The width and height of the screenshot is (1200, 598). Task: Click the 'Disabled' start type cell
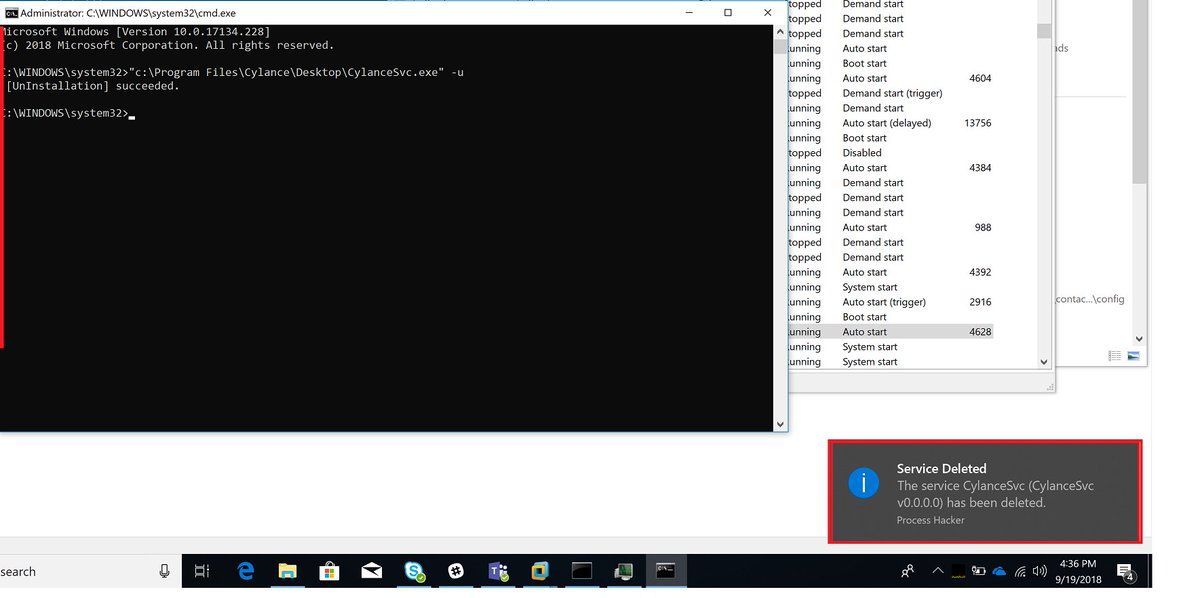[x=862, y=153]
